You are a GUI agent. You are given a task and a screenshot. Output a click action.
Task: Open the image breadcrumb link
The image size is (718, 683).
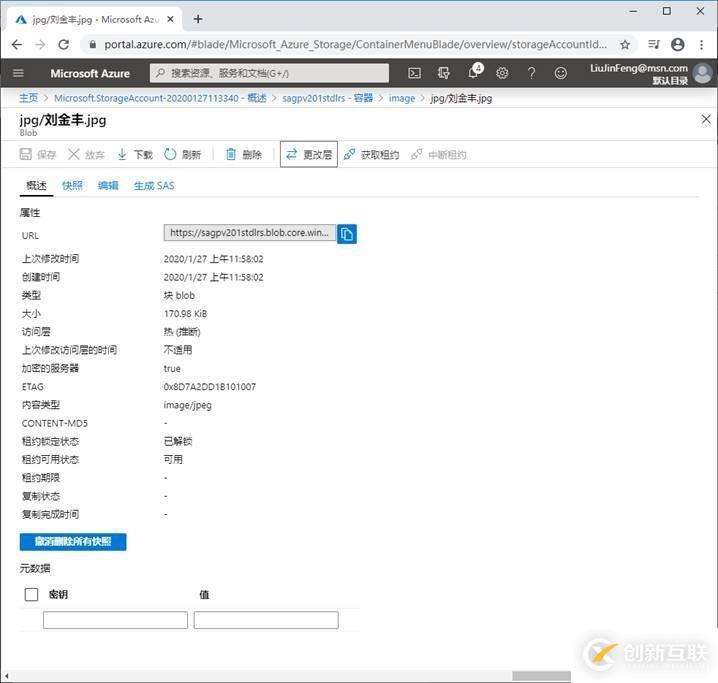point(402,98)
